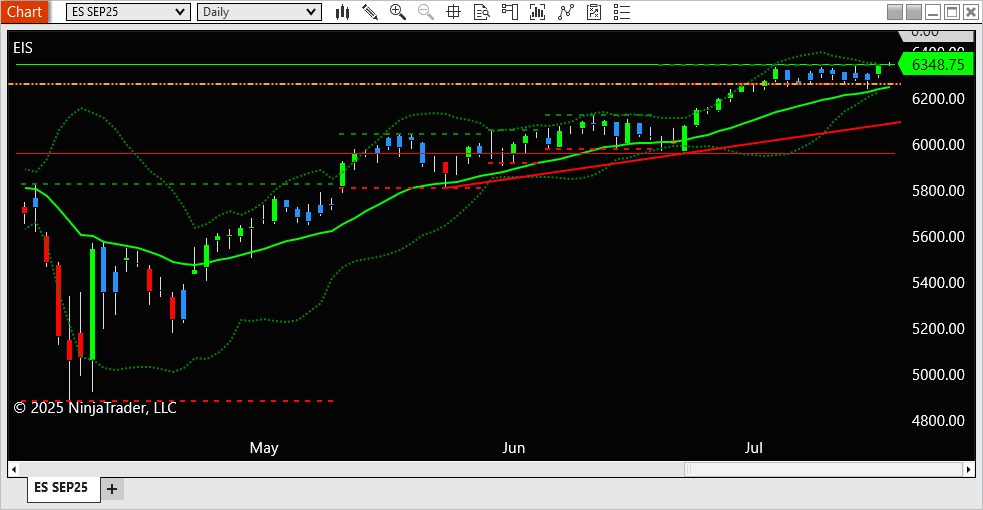This screenshot has height=510, width=983.
Task: Open the chart Properties list icon
Action: tap(622, 12)
